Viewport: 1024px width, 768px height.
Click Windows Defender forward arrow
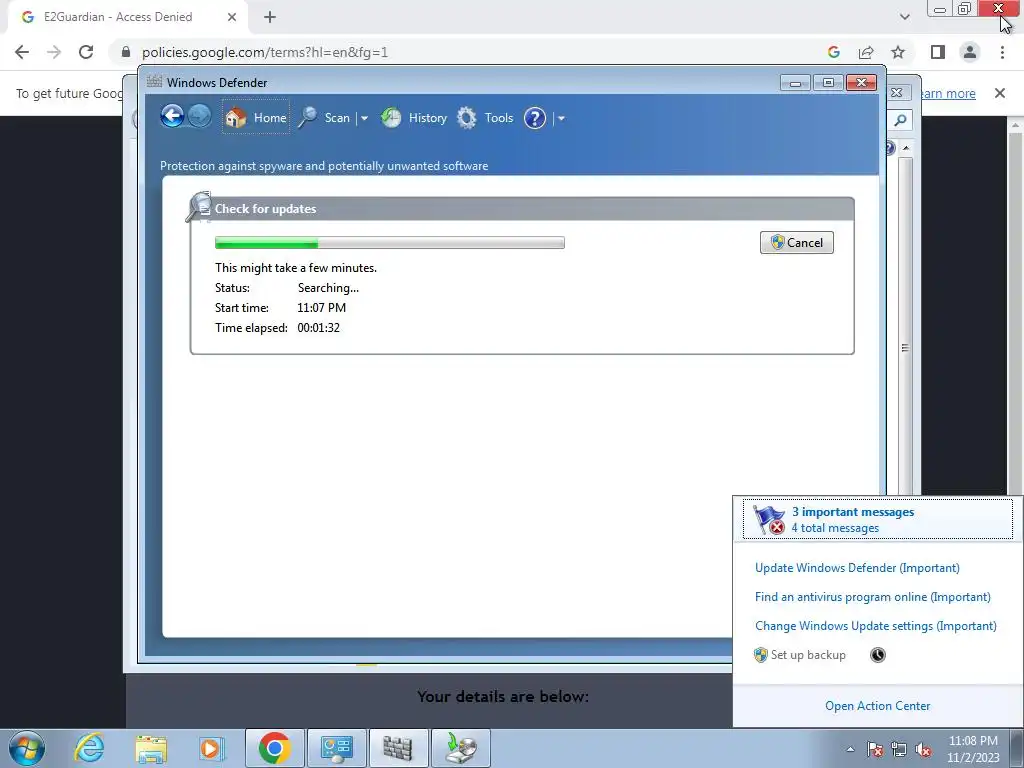(x=199, y=117)
